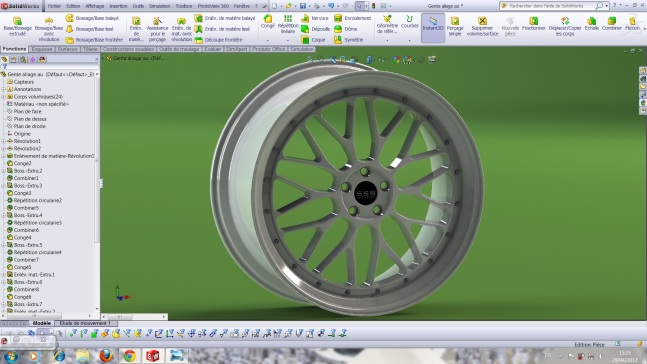Expand the Boss.-Extru.3 feature
Screen dimensions: 647x364
tap(4, 186)
